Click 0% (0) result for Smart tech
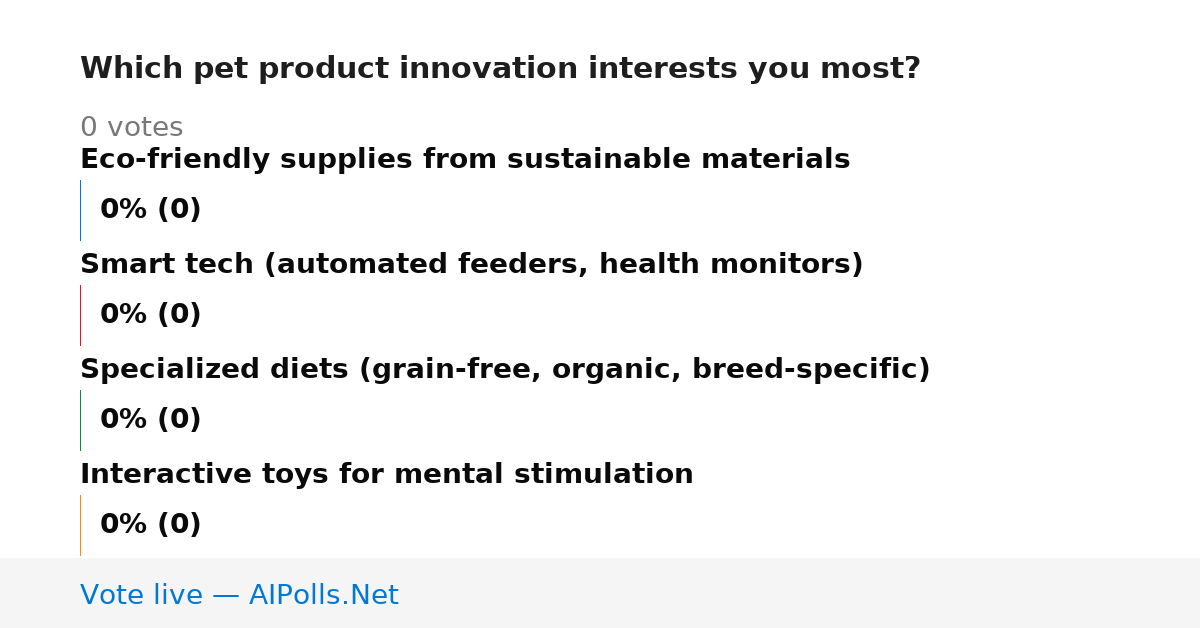This screenshot has width=1200, height=628. [151, 315]
